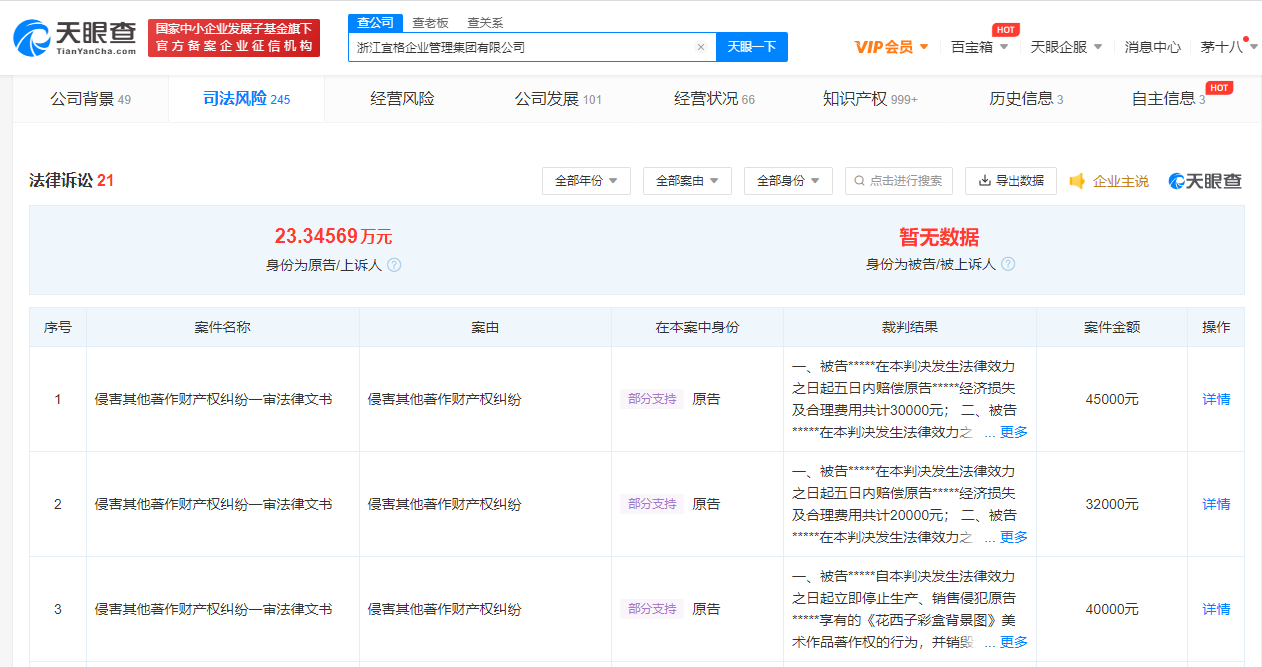The image size is (1262, 667).
Task: Open 消息中心 message center
Action: pyautogui.click(x=1152, y=47)
